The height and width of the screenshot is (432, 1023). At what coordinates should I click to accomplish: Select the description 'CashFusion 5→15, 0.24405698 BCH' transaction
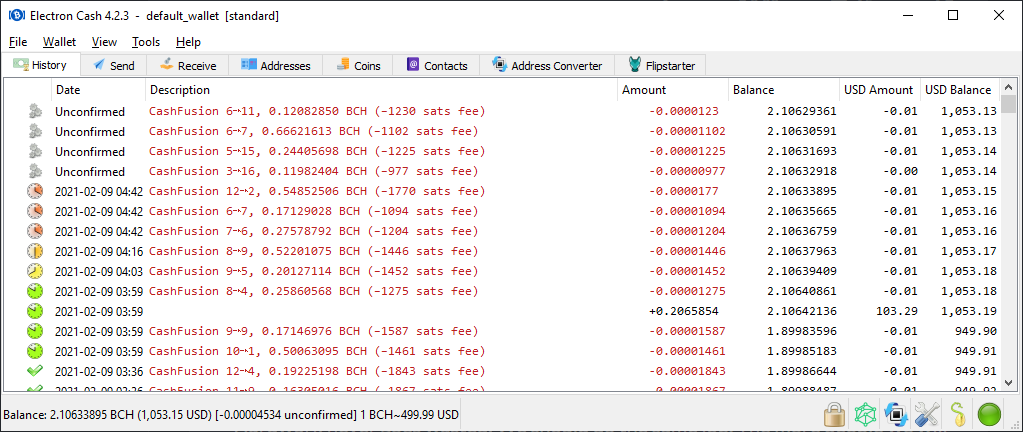coord(316,151)
